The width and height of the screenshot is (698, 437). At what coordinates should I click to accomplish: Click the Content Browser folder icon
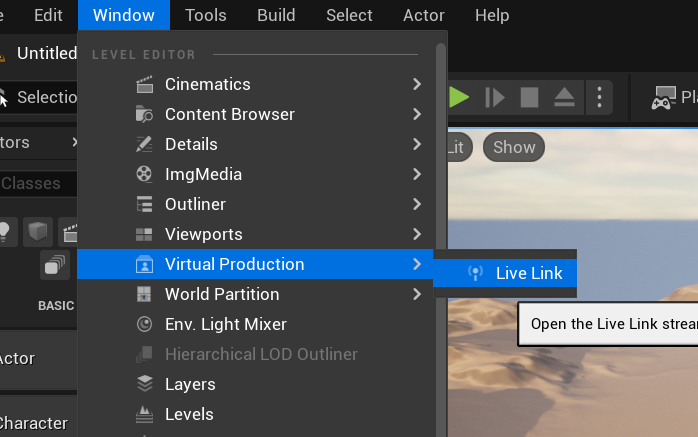144,114
